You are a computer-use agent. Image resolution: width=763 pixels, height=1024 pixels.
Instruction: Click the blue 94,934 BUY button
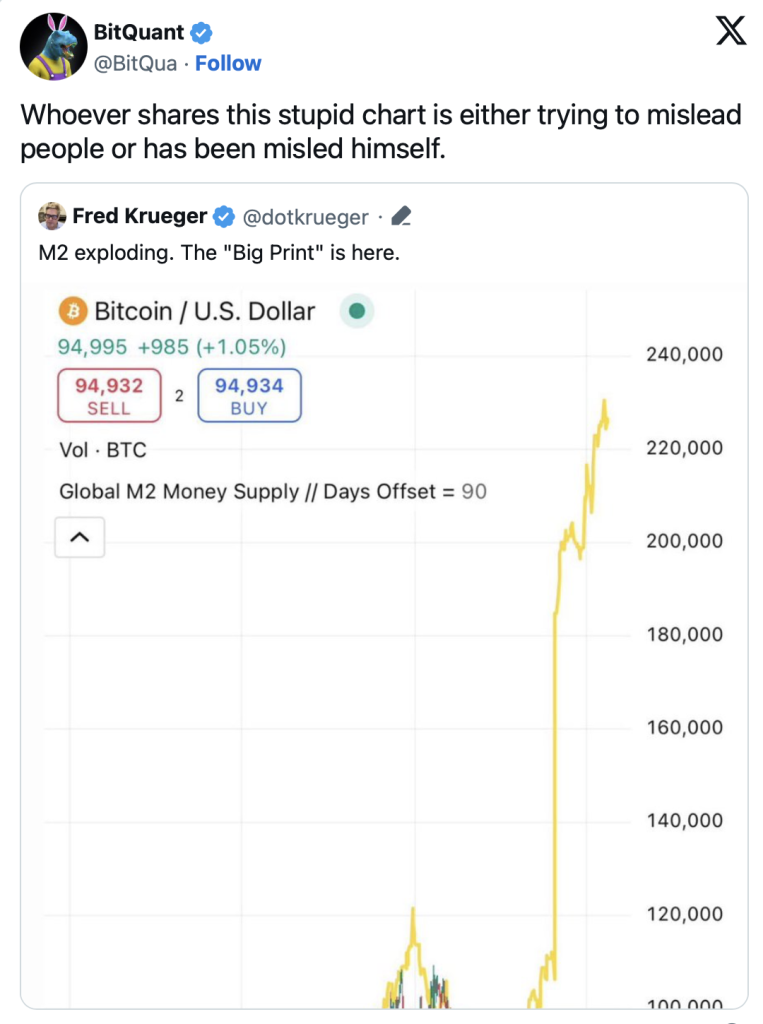pyautogui.click(x=250, y=395)
